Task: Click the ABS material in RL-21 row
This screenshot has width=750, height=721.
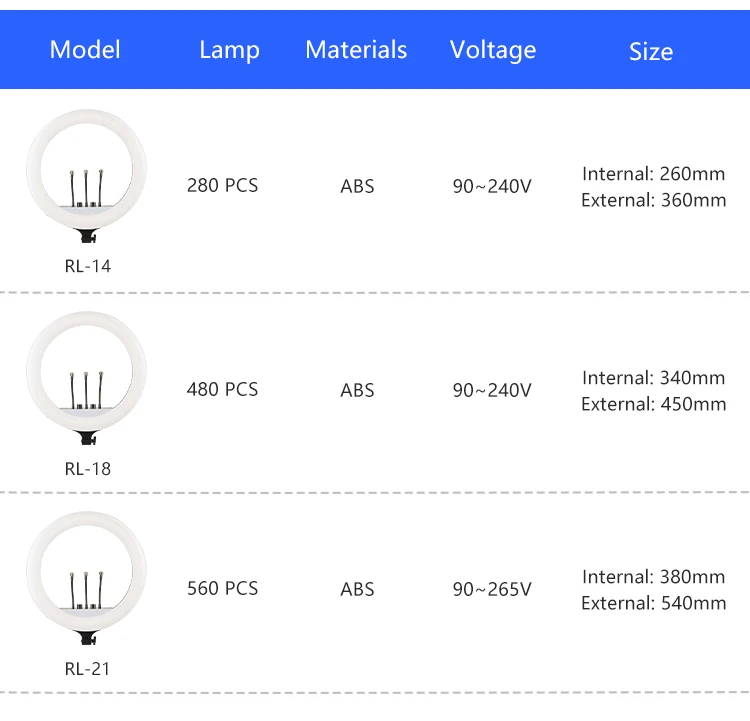Action: (357, 589)
